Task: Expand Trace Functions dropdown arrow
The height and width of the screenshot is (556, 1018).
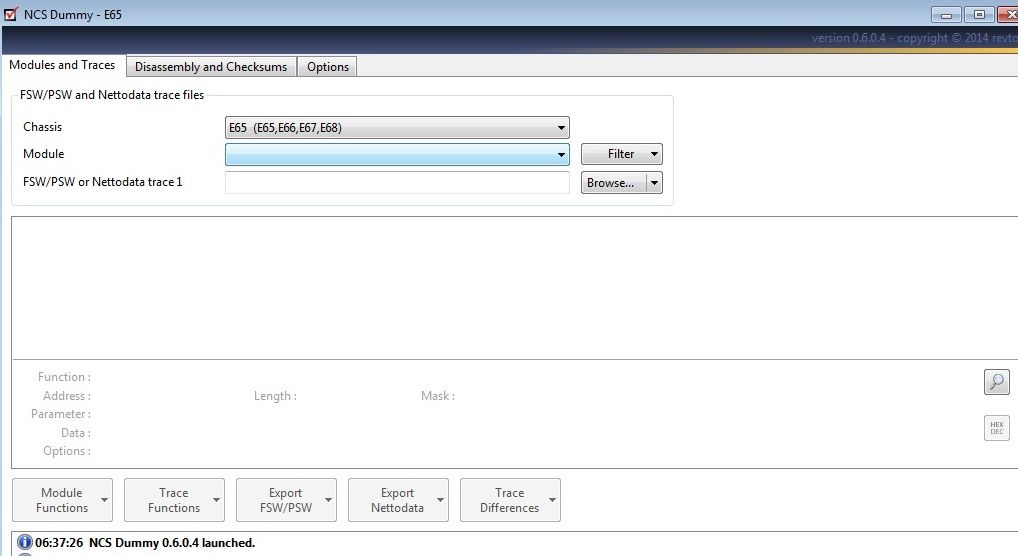Action: coord(217,500)
